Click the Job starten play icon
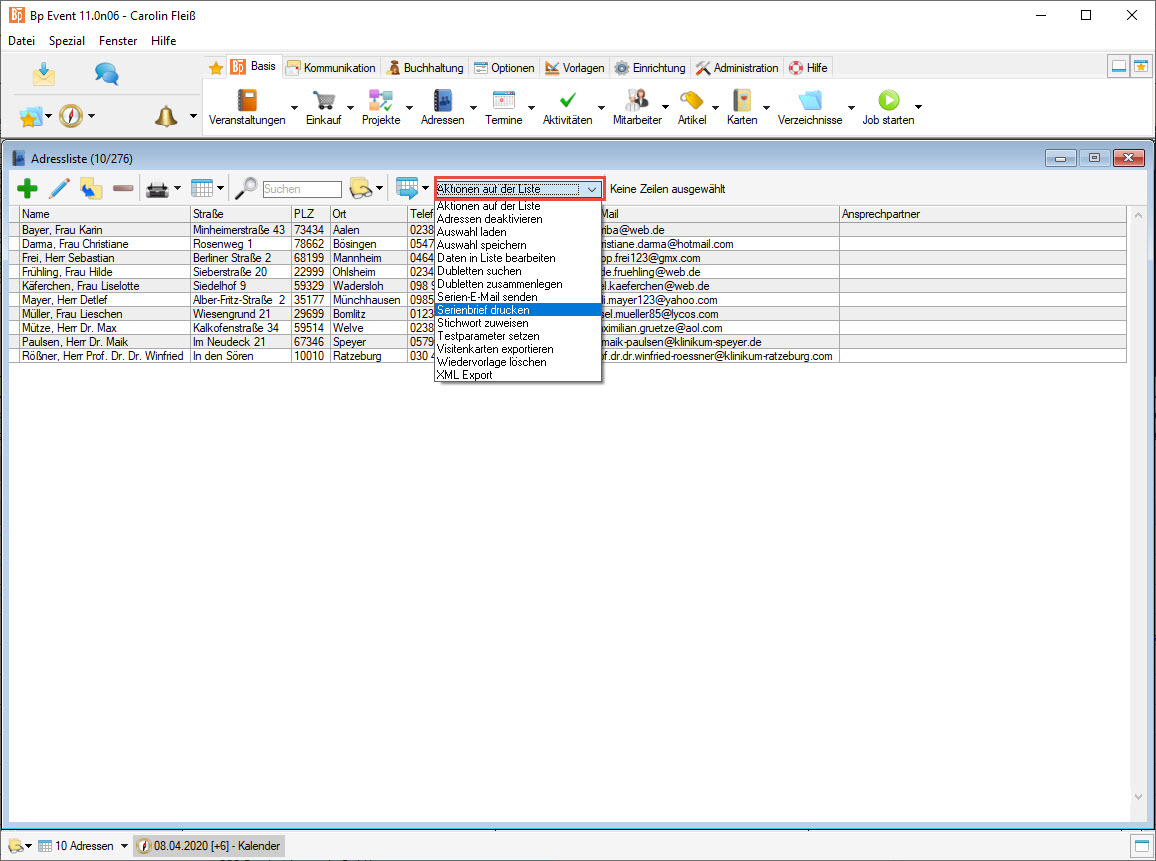 point(888,100)
